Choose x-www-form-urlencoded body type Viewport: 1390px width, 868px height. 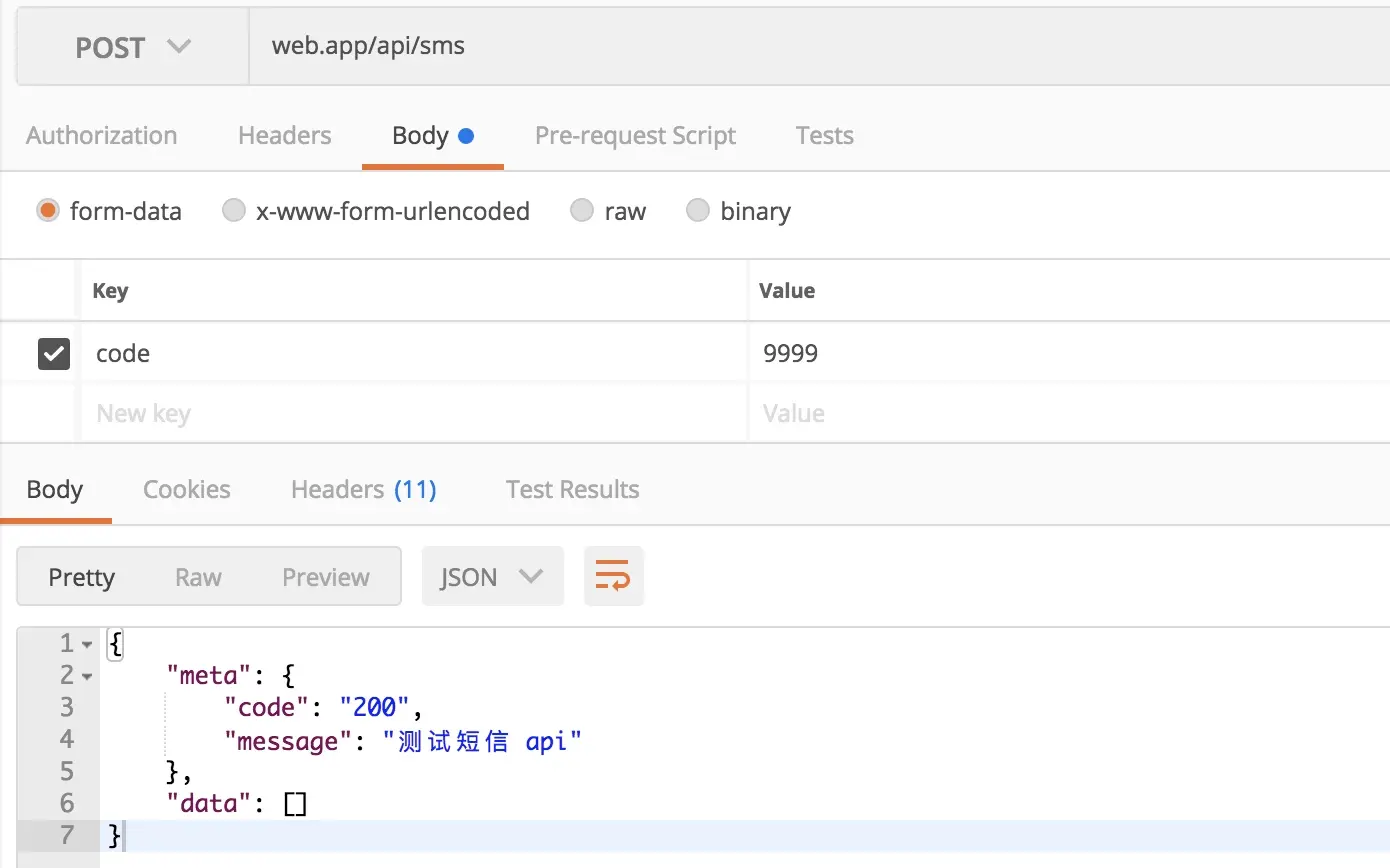tap(233, 211)
